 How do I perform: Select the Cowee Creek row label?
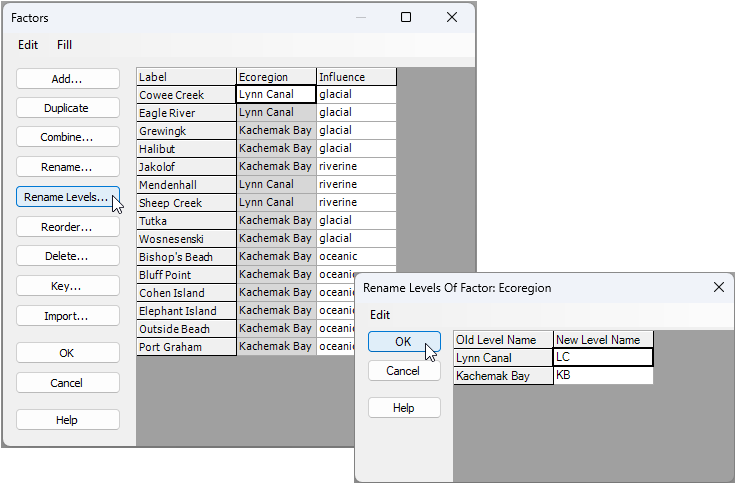(186, 95)
